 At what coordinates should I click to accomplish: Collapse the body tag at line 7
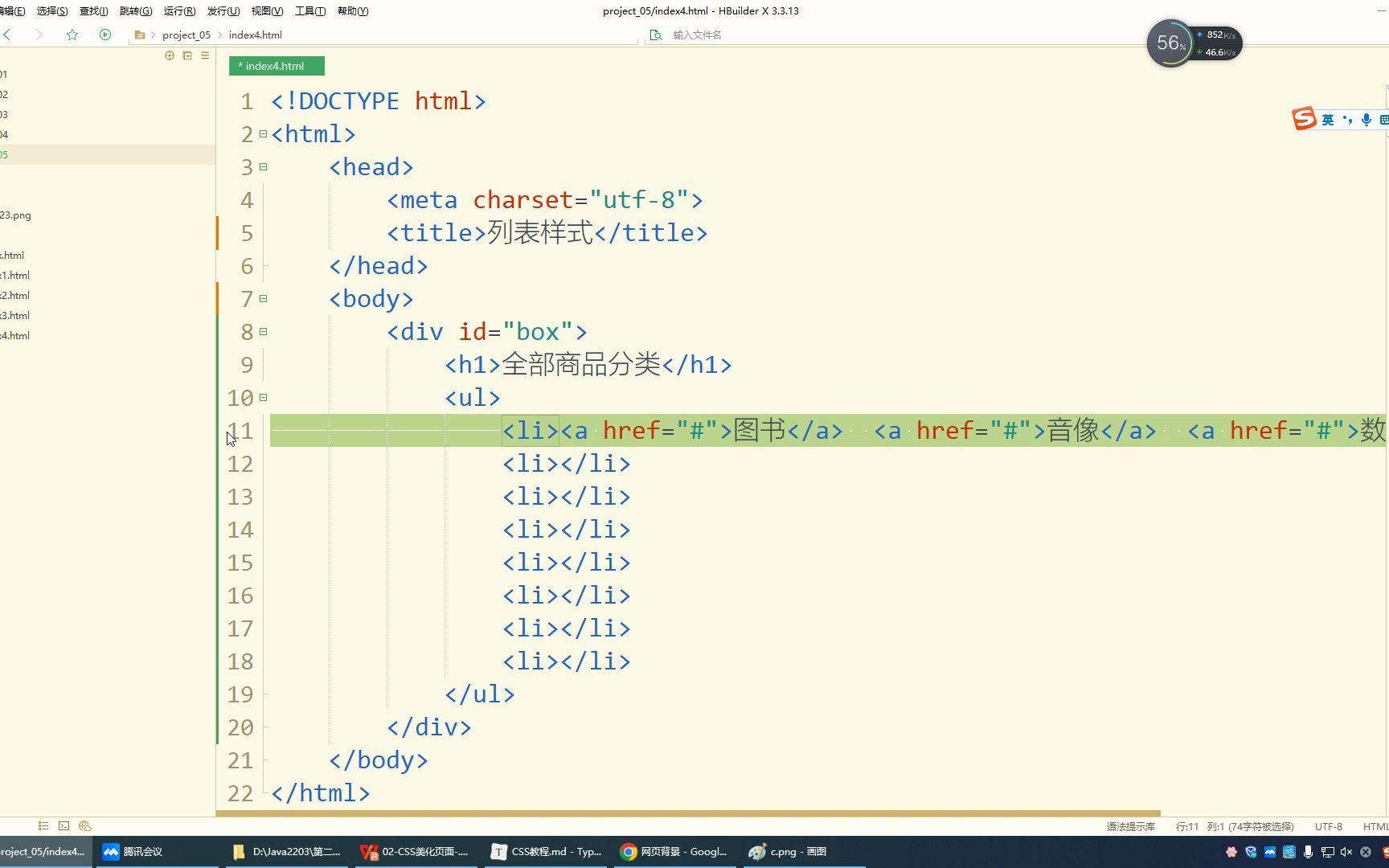click(x=263, y=299)
